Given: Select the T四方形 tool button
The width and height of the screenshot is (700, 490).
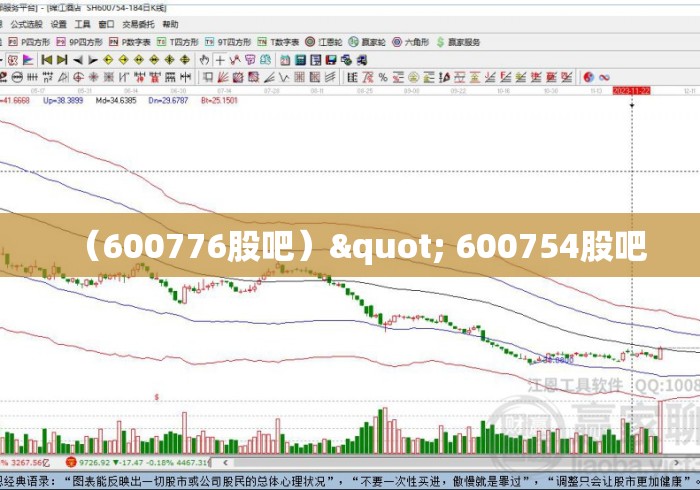Looking at the screenshot, I should click(x=177, y=42).
